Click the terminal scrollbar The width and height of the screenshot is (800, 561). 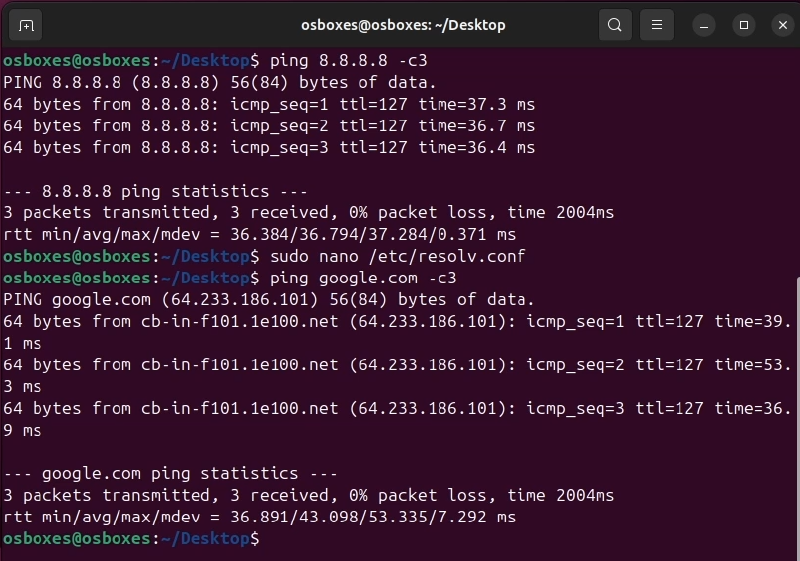(797, 418)
